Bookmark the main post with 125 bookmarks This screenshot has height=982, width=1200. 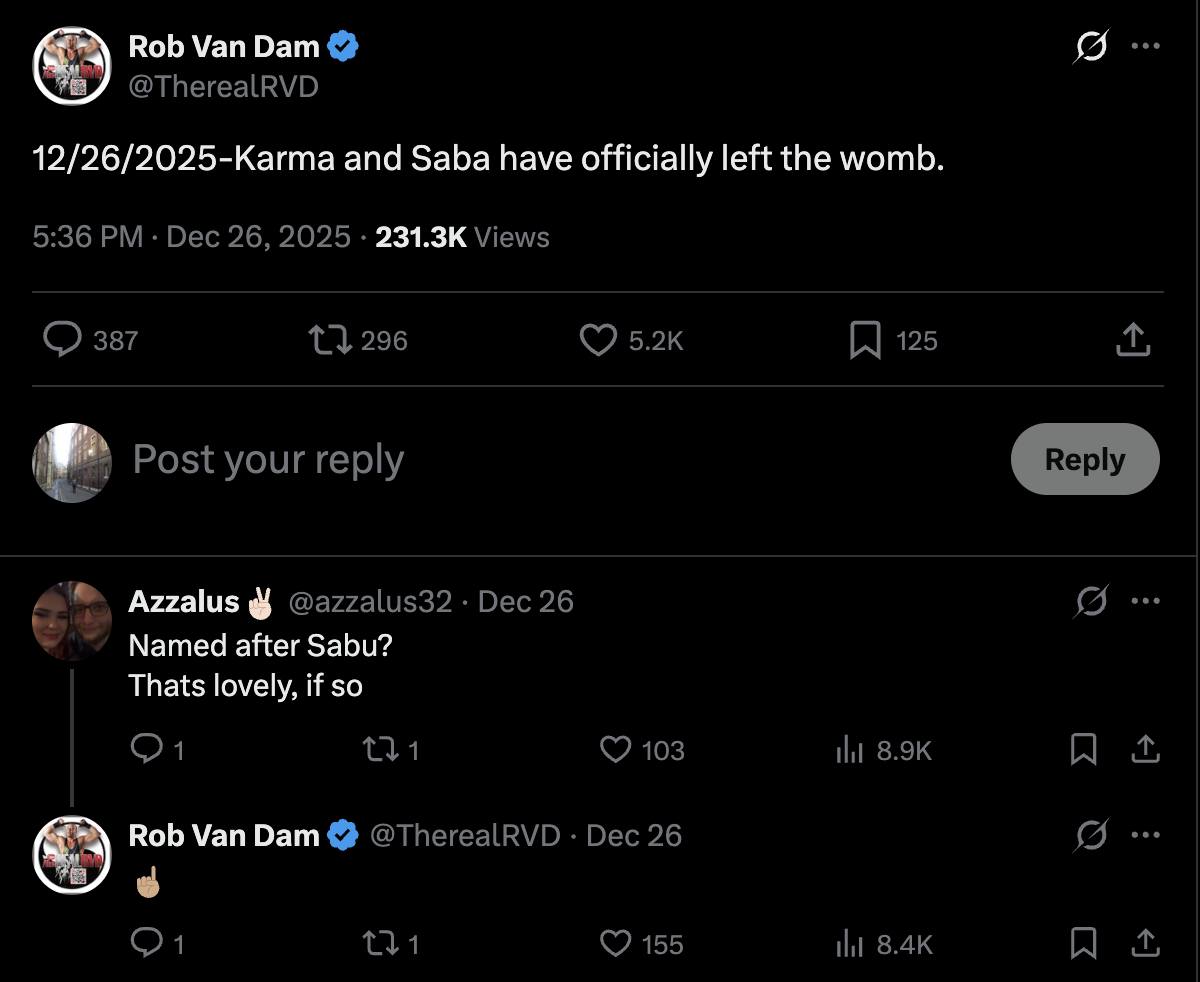pyautogui.click(x=864, y=340)
